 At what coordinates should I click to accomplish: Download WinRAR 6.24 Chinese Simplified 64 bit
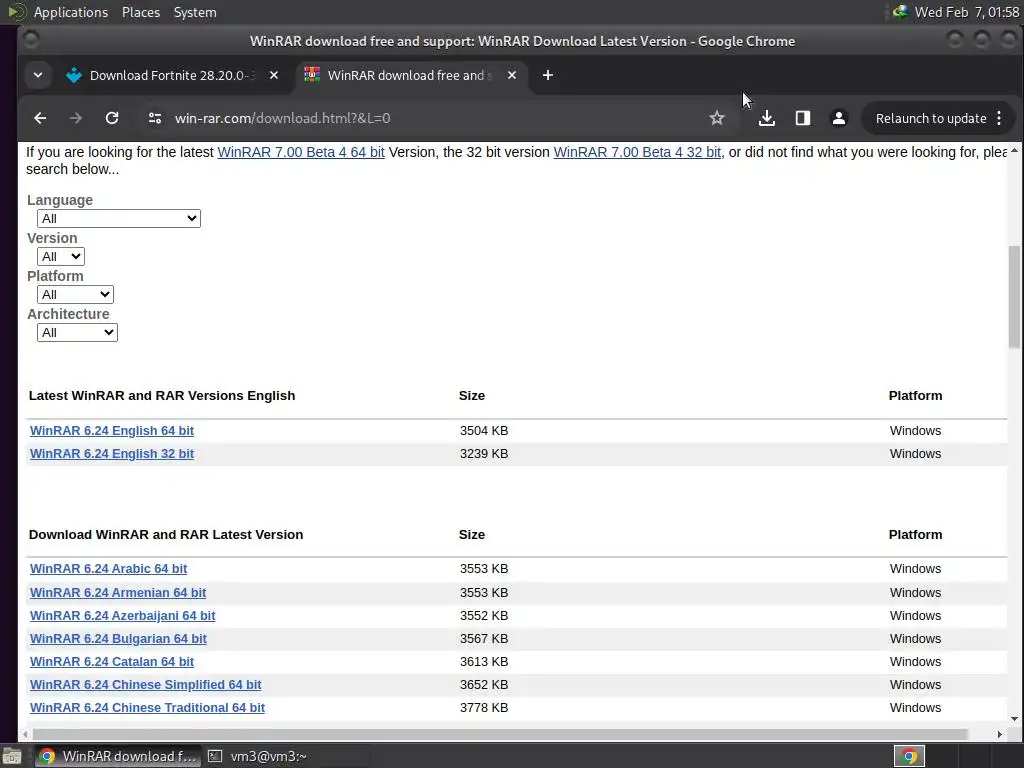point(146,684)
